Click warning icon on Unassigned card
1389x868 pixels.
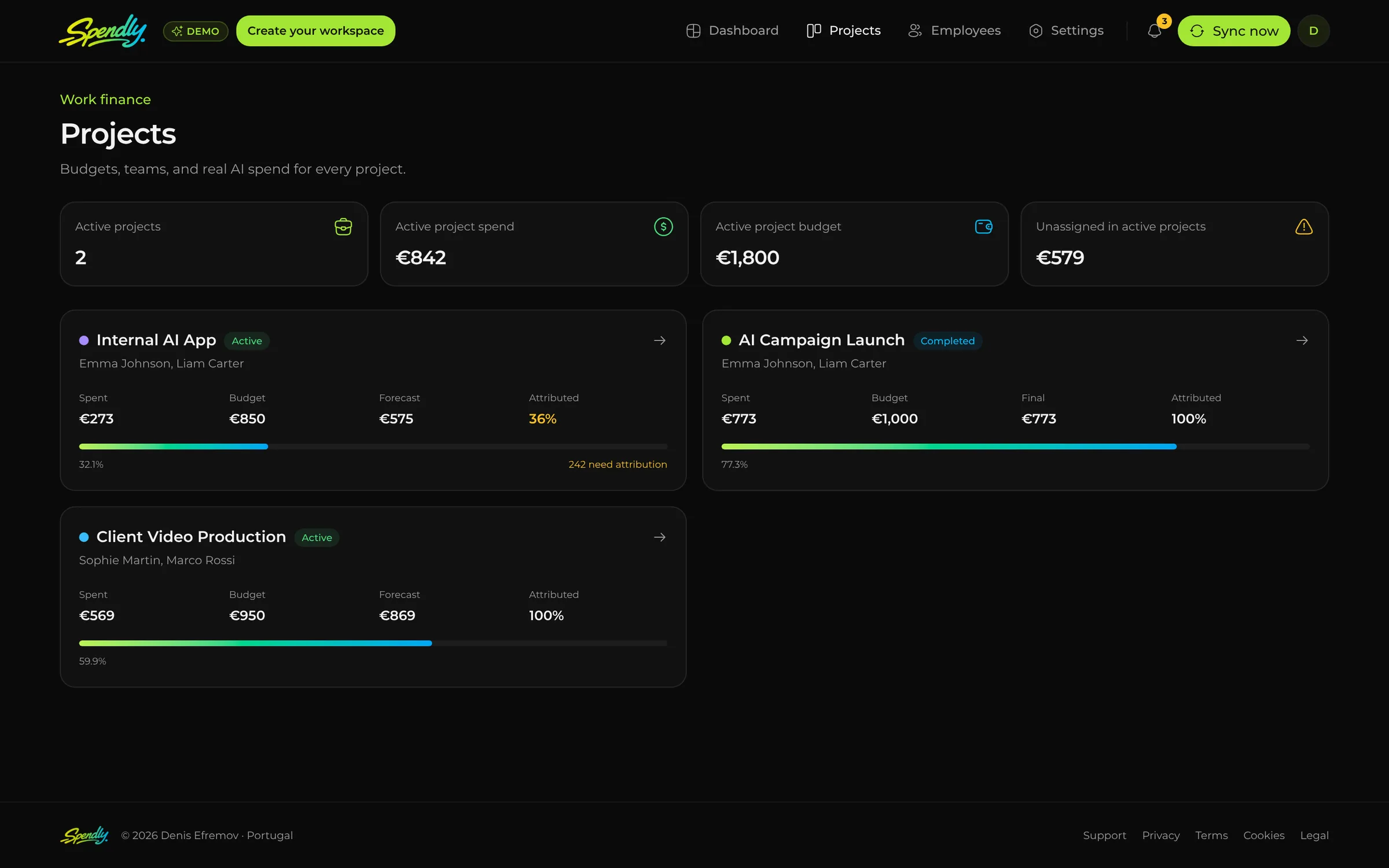1304,227
